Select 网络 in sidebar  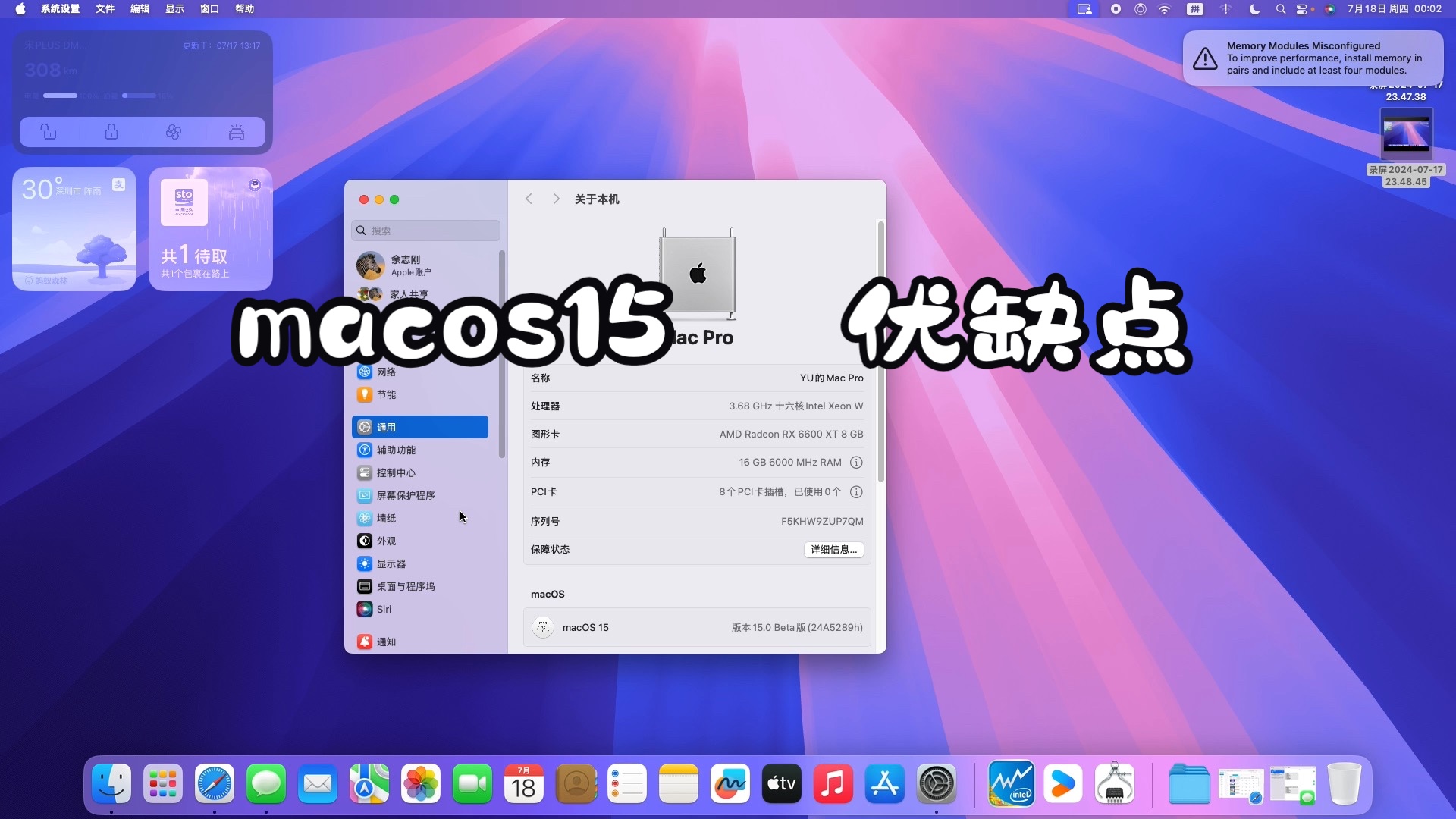(420, 372)
